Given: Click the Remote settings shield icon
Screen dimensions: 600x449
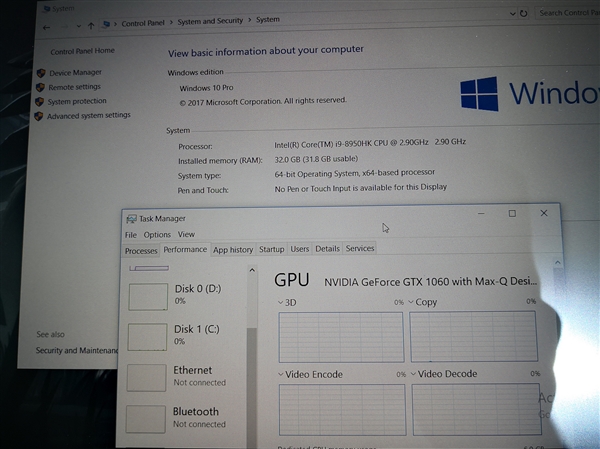Looking at the screenshot, I should (x=40, y=87).
